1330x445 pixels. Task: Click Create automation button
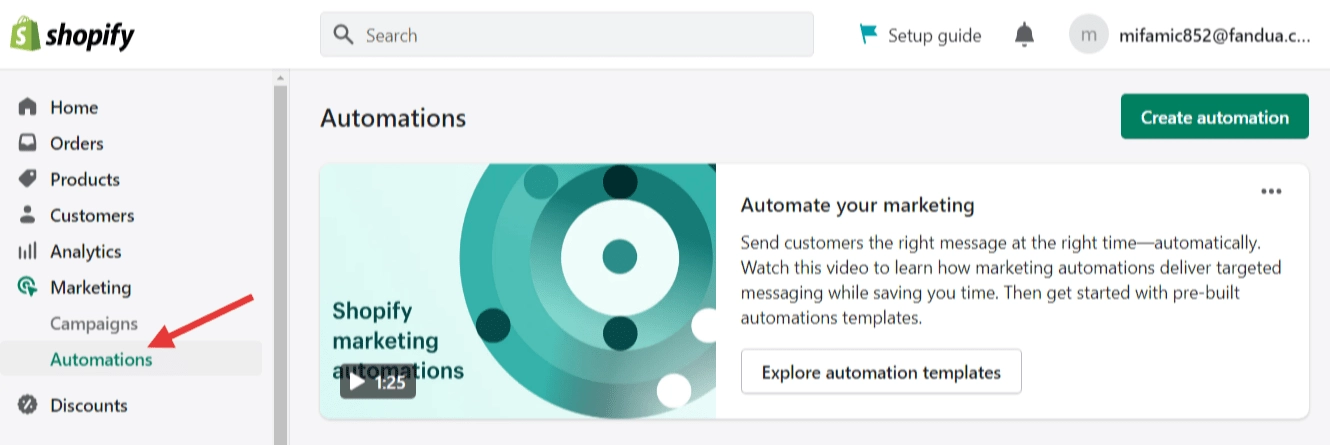coord(1214,117)
